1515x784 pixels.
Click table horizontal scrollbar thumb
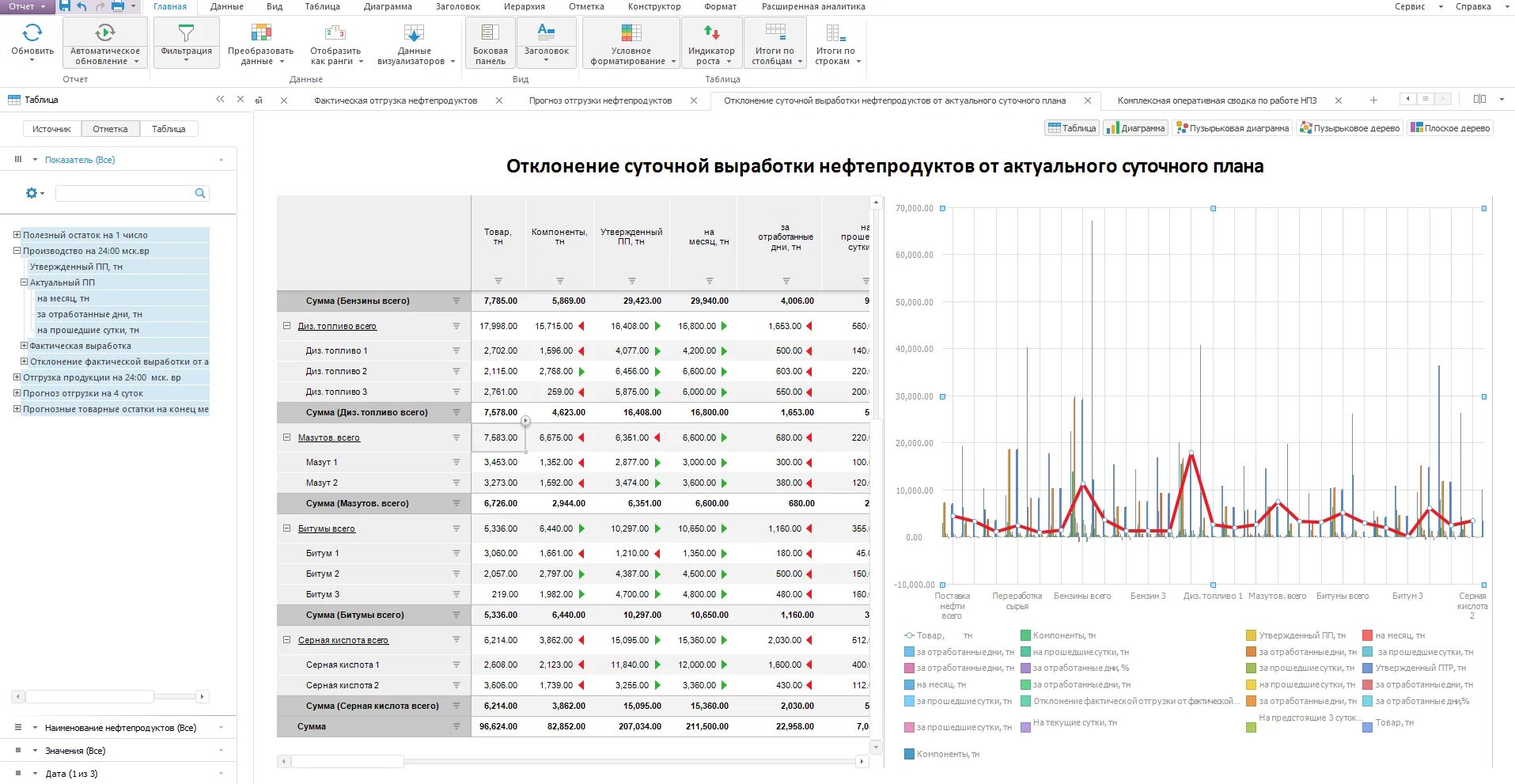348,761
